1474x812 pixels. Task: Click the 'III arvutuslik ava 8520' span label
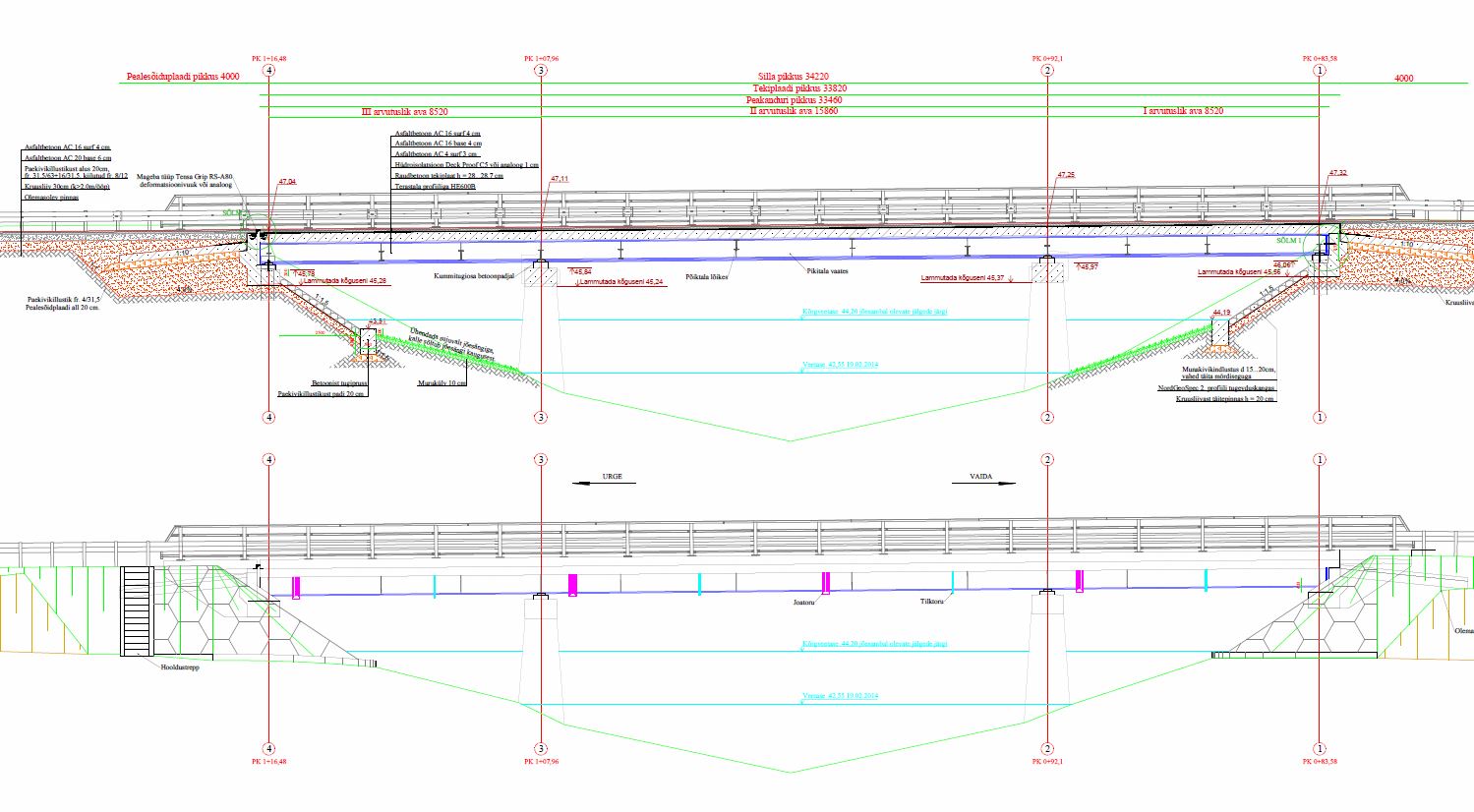pyautogui.click(x=405, y=112)
